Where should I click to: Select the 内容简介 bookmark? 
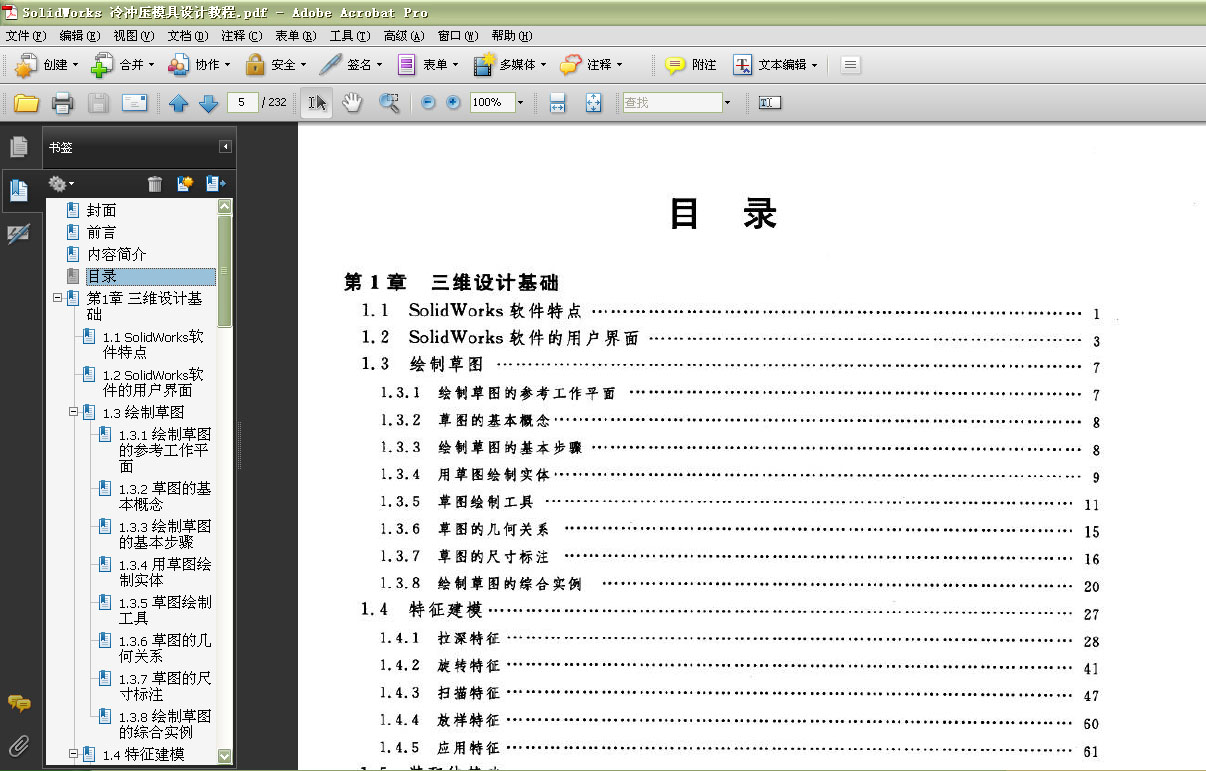116,254
